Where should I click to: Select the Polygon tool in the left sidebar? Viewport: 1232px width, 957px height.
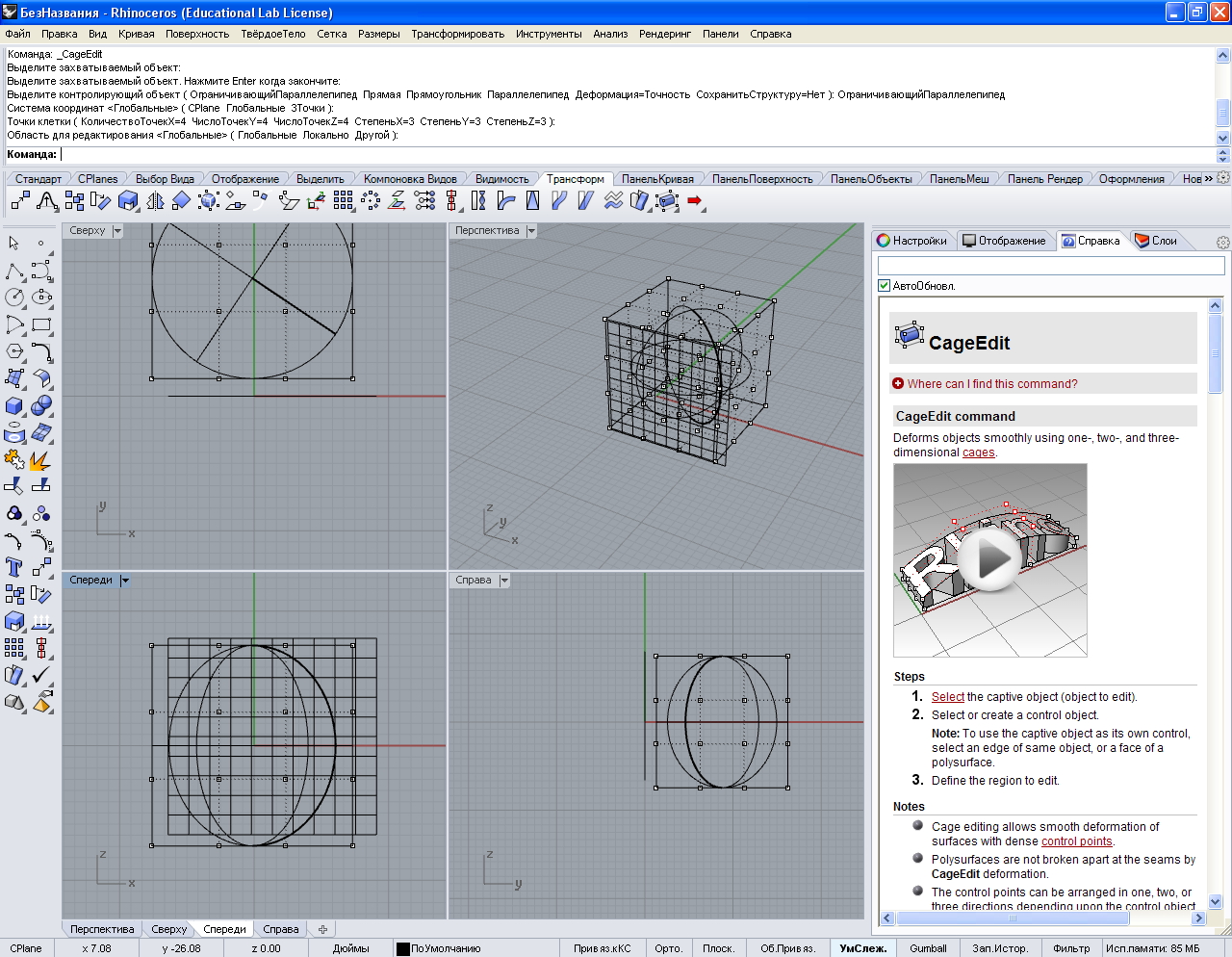click(14, 351)
